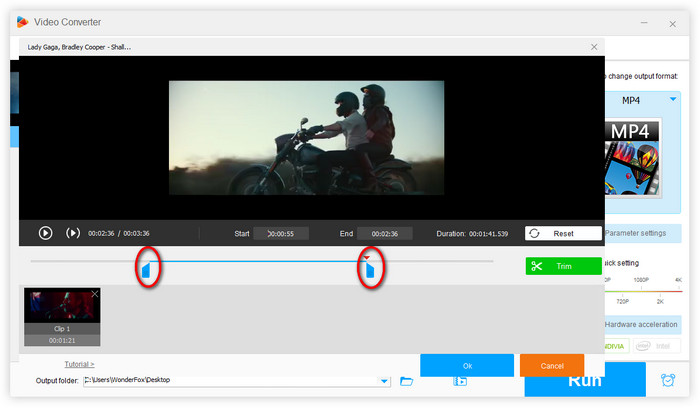This screenshot has width=700, height=408.
Task: Click the Intel acceleration badge
Action: (x=656, y=346)
